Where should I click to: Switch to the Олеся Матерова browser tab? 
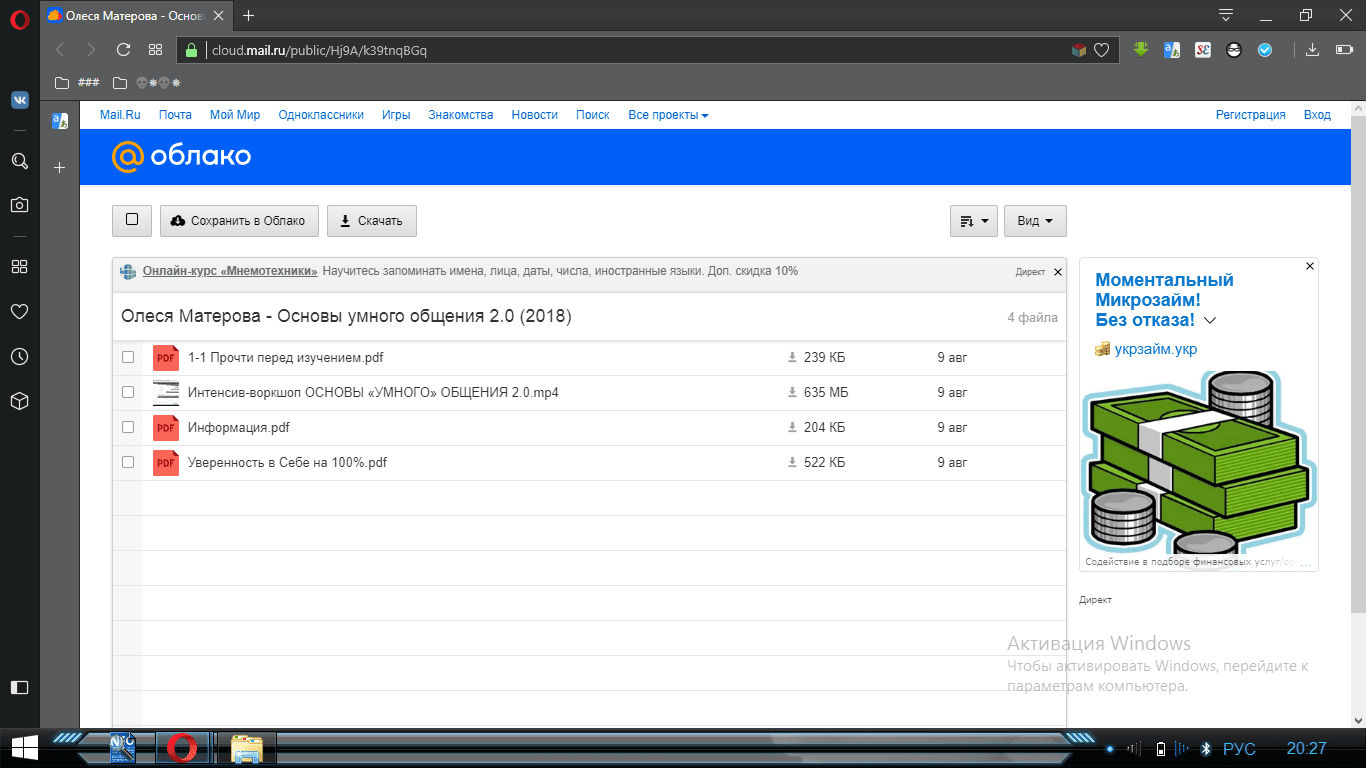coord(138,15)
